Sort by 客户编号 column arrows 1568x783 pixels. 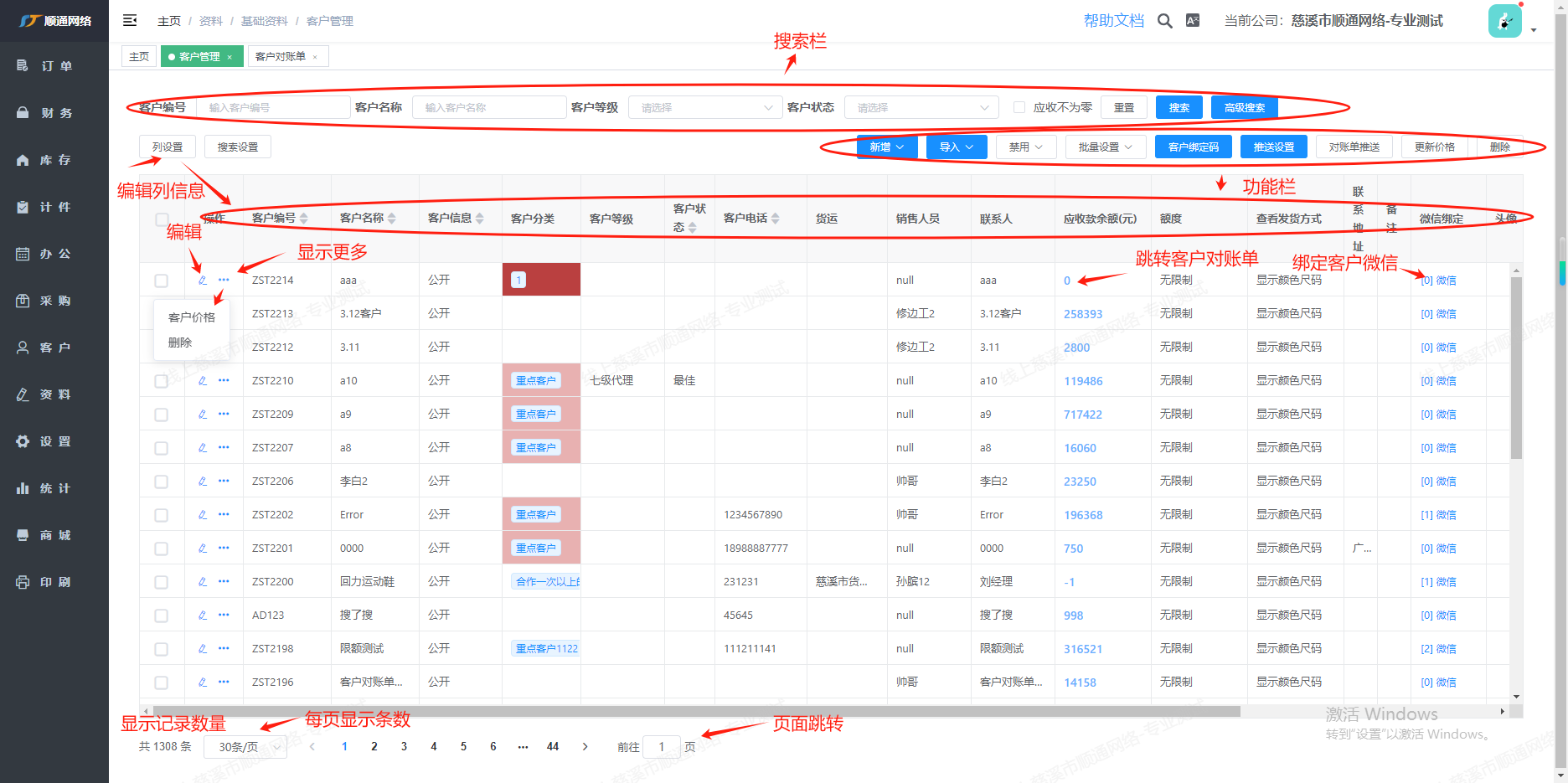pyautogui.click(x=304, y=218)
